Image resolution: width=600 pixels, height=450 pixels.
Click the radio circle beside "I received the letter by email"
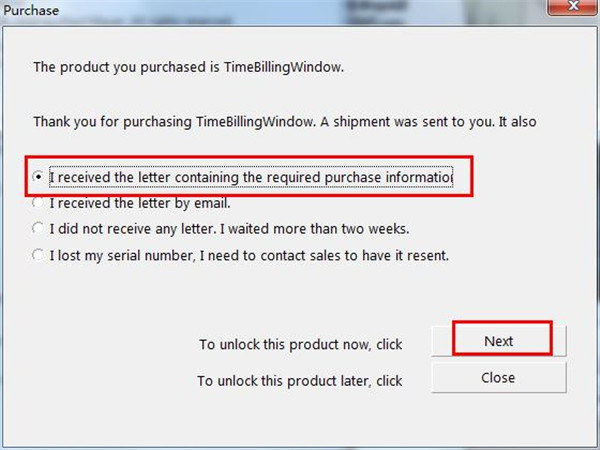(38, 203)
